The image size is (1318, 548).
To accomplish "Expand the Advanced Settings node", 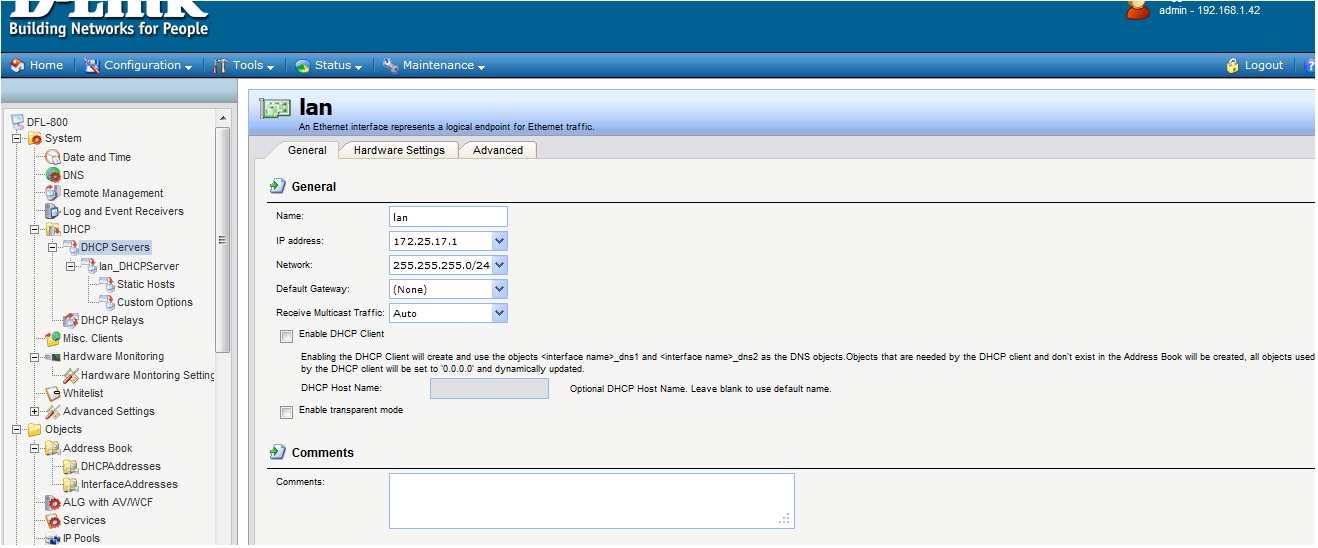I will (35, 411).
